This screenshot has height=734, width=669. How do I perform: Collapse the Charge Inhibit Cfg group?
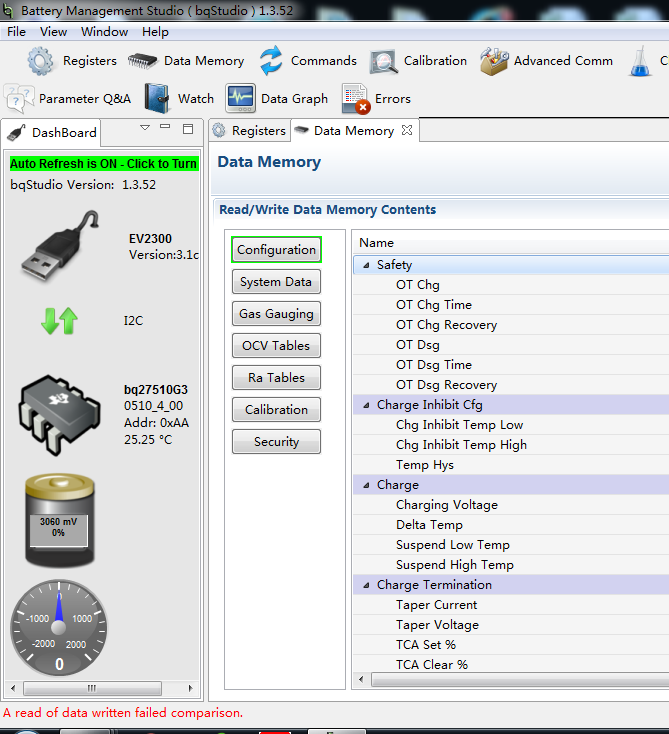365,405
